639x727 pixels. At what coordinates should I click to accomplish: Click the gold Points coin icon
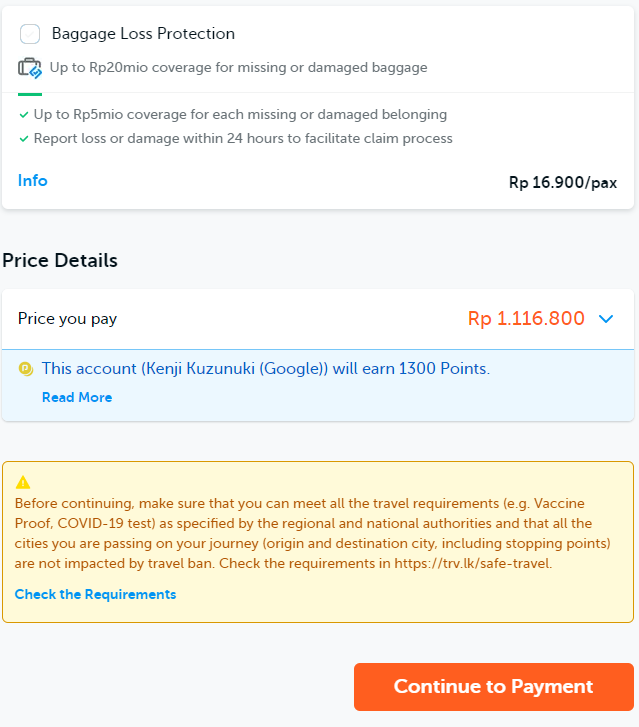pos(26,369)
